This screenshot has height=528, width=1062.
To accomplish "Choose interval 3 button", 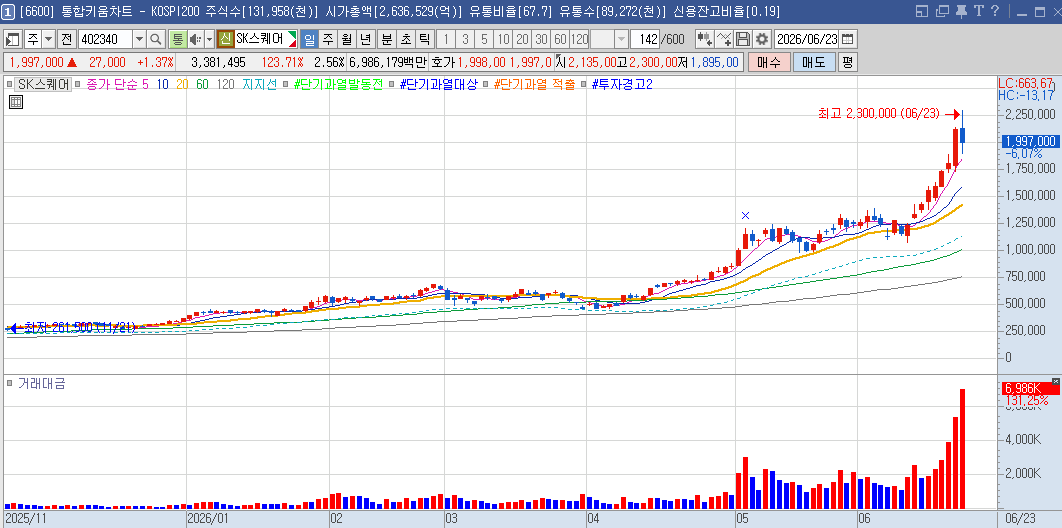I will pyautogui.click(x=465, y=39).
